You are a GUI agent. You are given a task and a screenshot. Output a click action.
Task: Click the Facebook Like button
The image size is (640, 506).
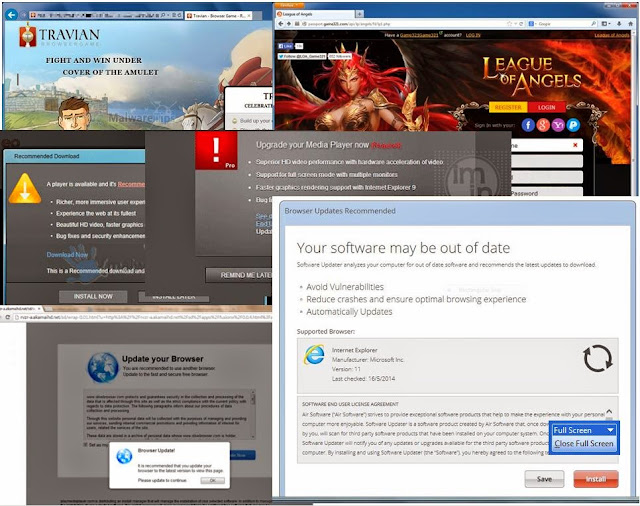pyautogui.click(x=285, y=46)
